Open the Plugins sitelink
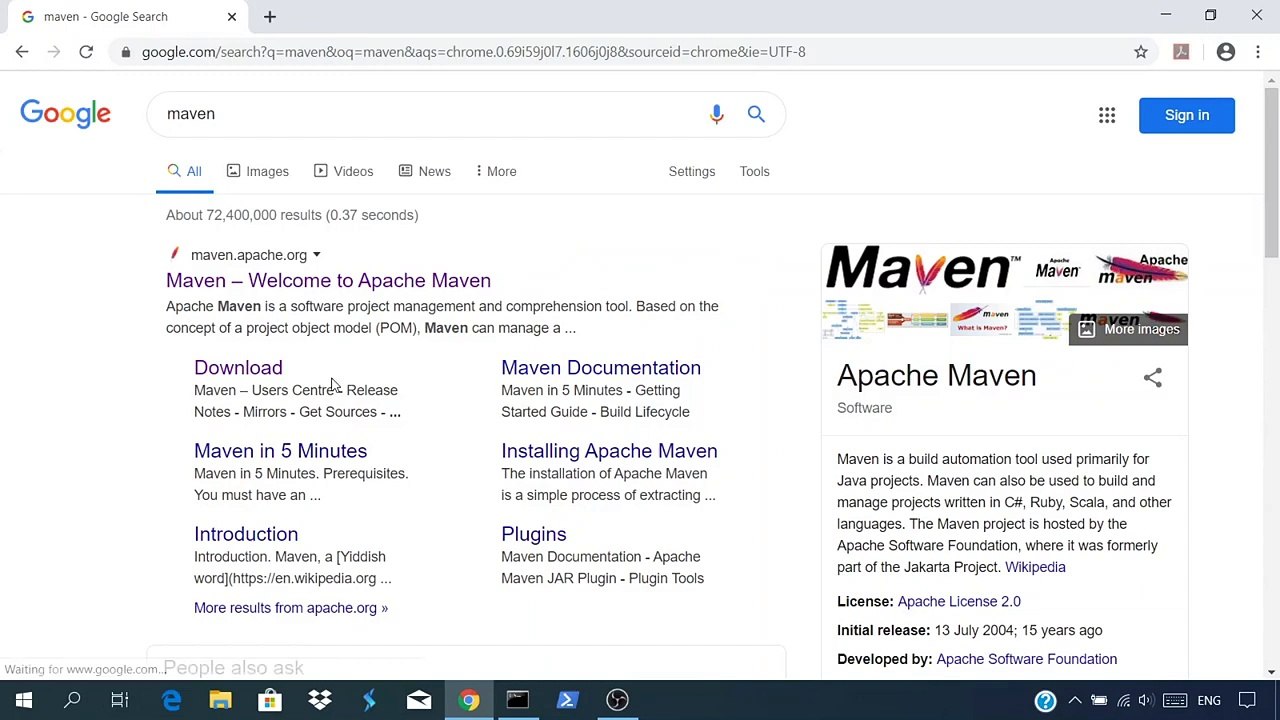 click(x=534, y=534)
